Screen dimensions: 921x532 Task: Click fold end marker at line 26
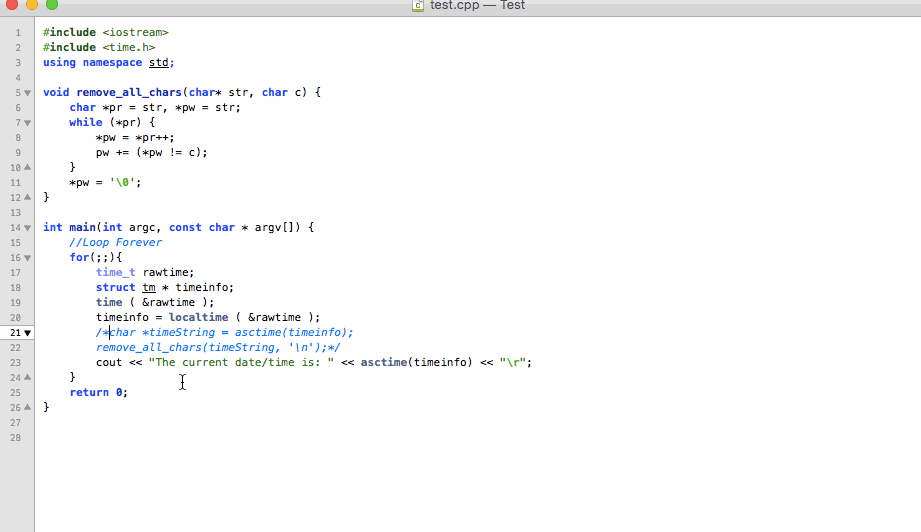[28, 408]
